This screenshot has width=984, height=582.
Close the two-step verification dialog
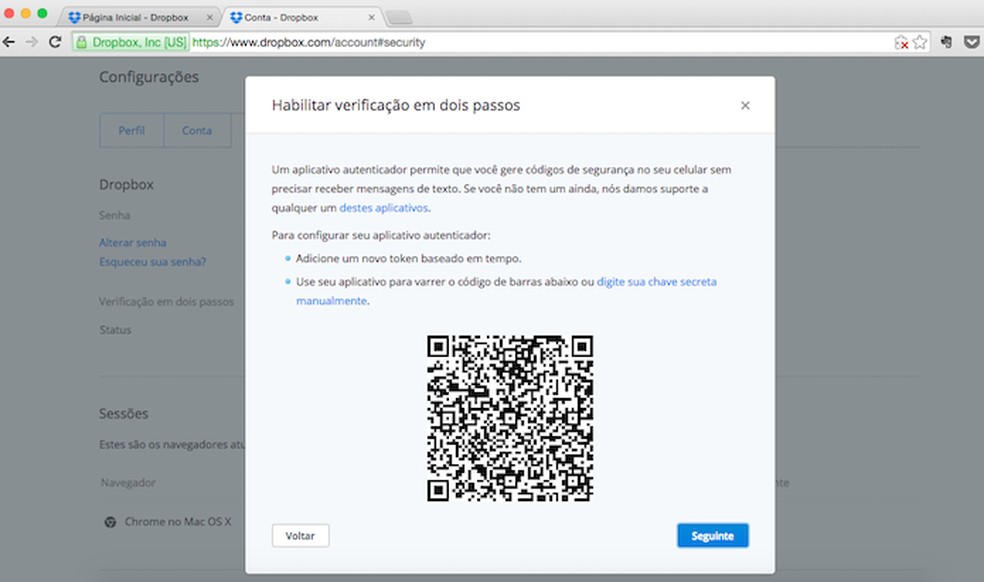(745, 105)
